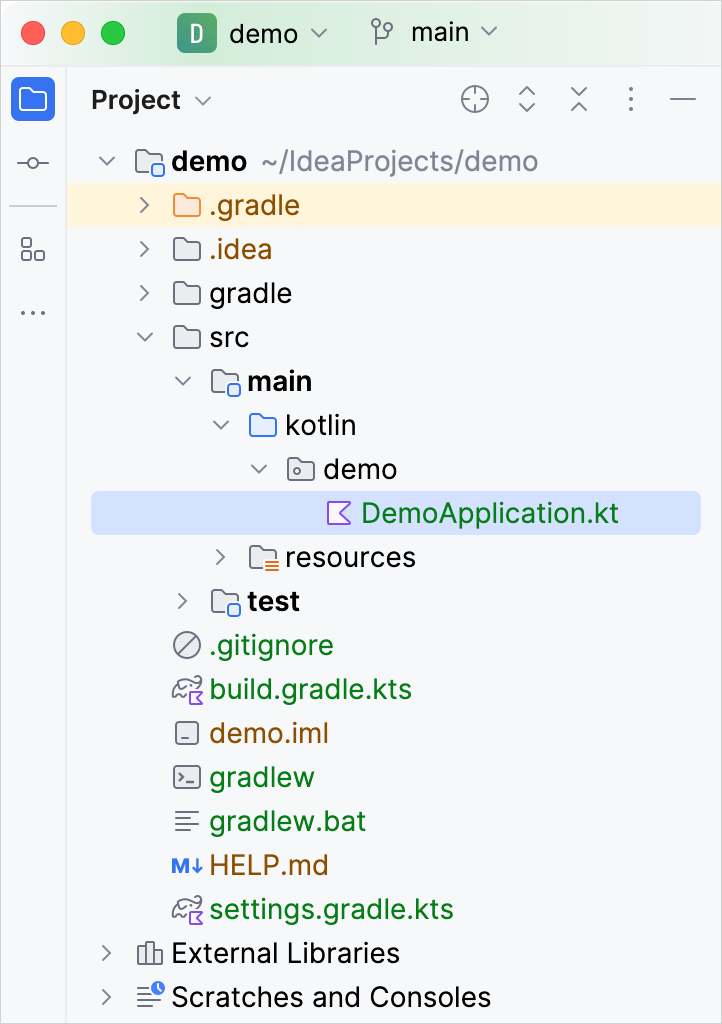
Task: Open Project view options kebab menu
Action: click(631, 99)
